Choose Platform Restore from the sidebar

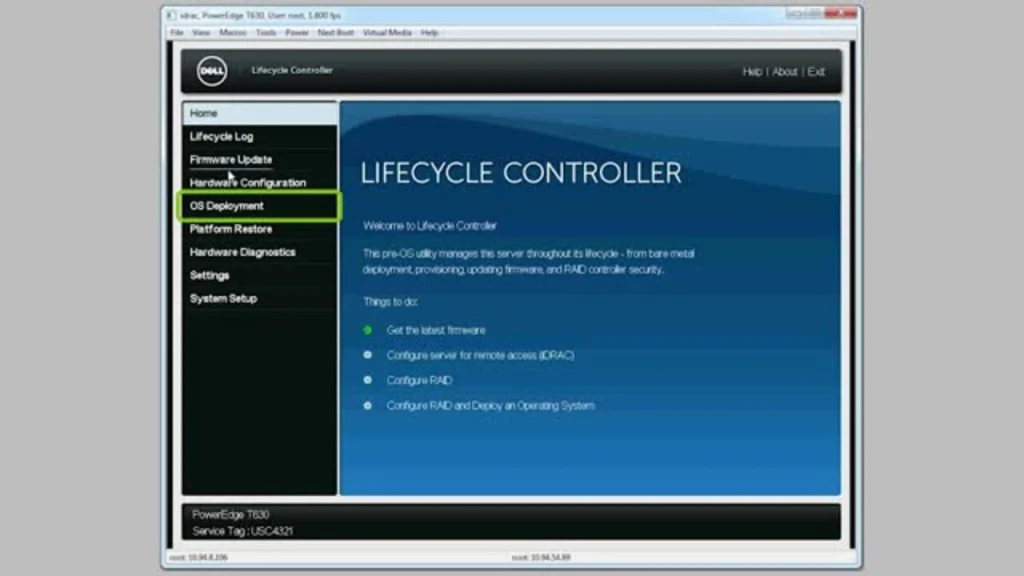point(231,229)
